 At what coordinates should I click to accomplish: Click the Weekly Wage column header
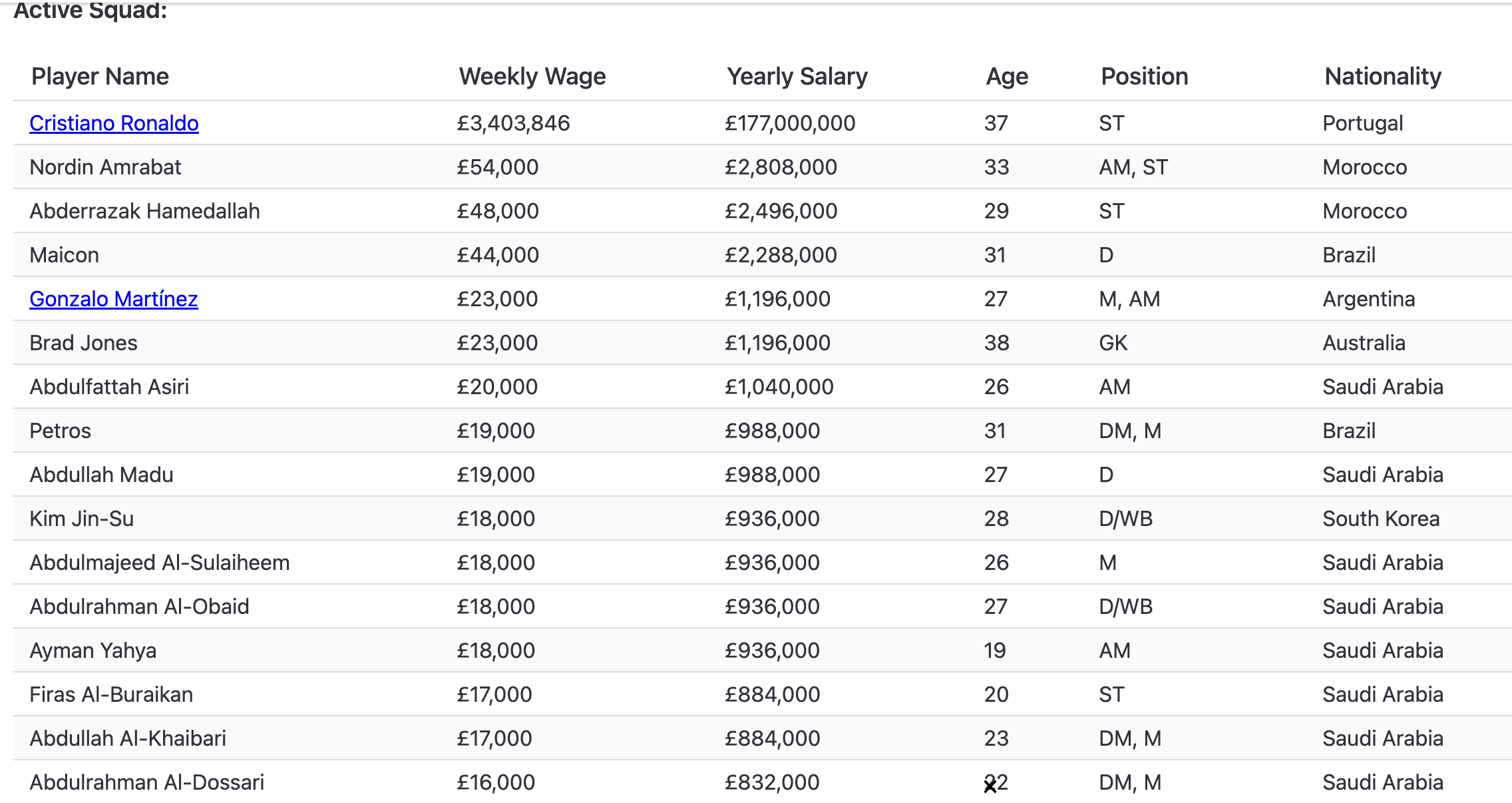click(x=532, y=77)
